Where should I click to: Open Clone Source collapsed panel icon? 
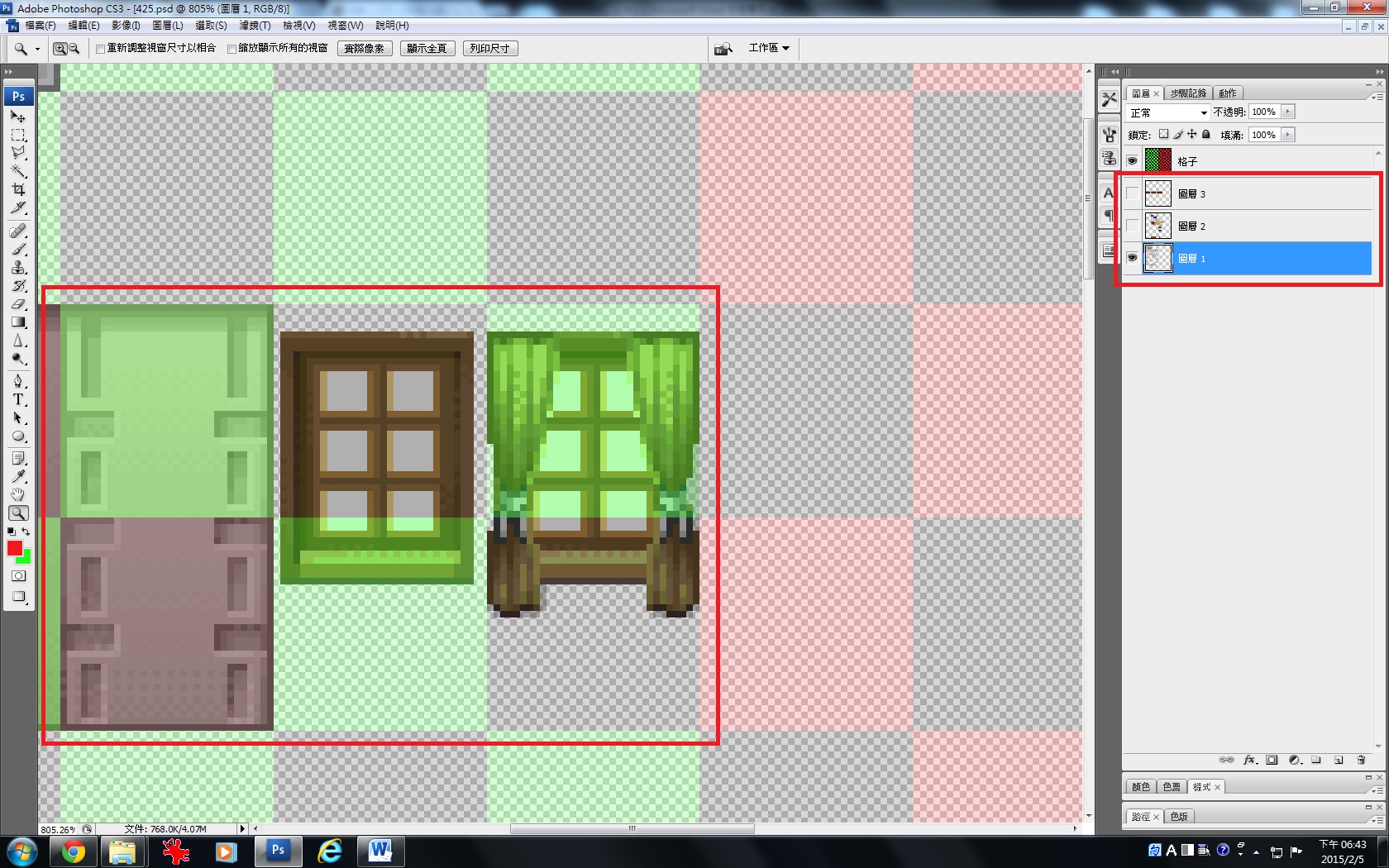point(1109,158)
